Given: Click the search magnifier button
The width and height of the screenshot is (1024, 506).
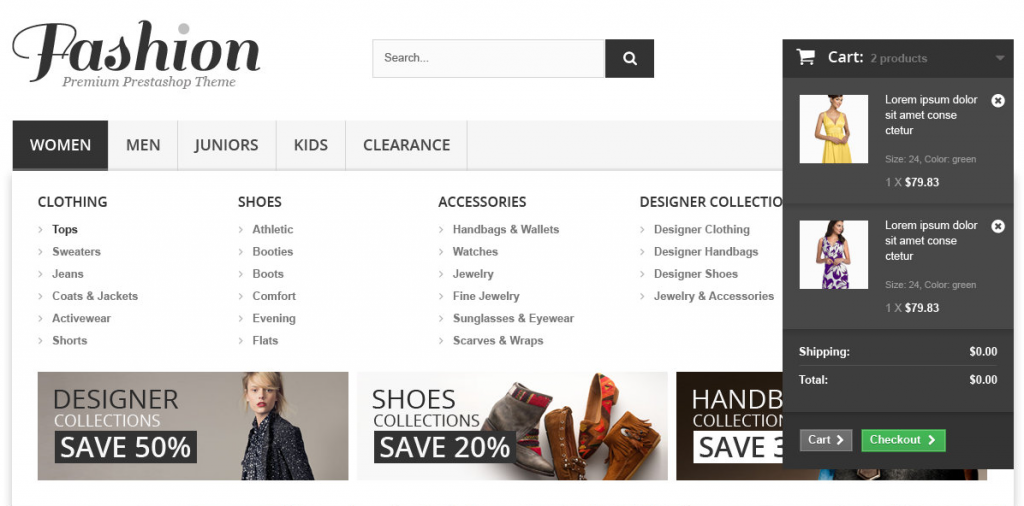Looking at the screenshot, I should coord(629,58).
